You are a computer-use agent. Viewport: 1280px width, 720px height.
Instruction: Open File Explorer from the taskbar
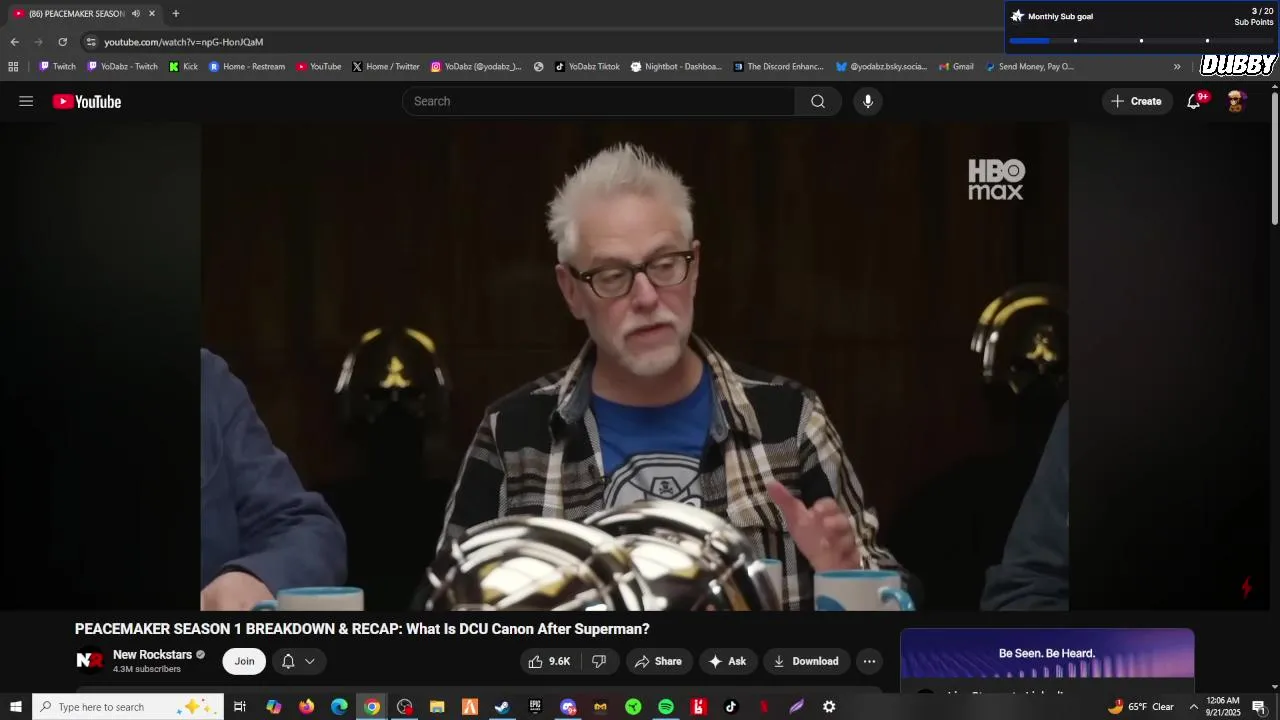click(x=437, y=707)
